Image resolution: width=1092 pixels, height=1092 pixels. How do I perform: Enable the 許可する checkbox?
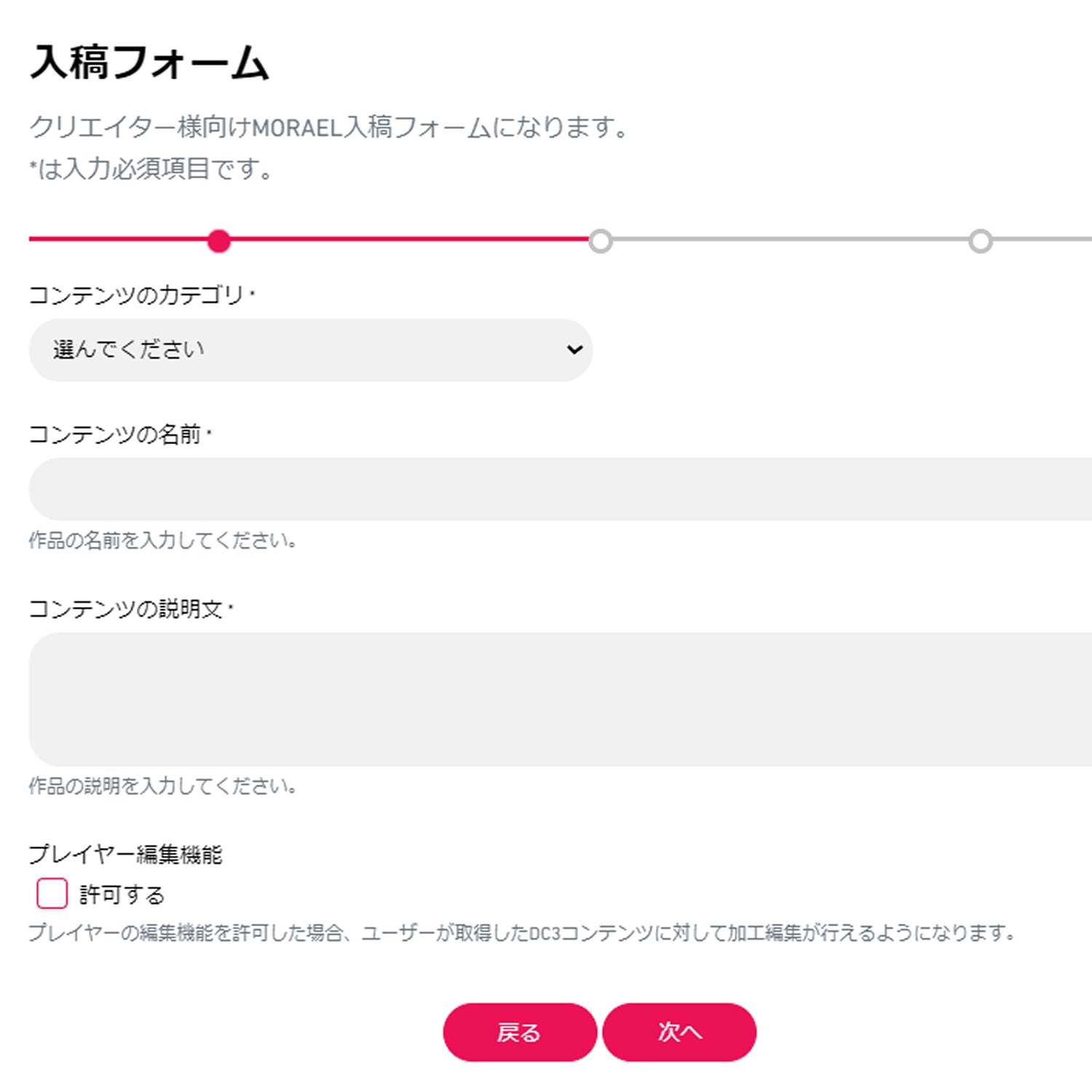[52, 893]
